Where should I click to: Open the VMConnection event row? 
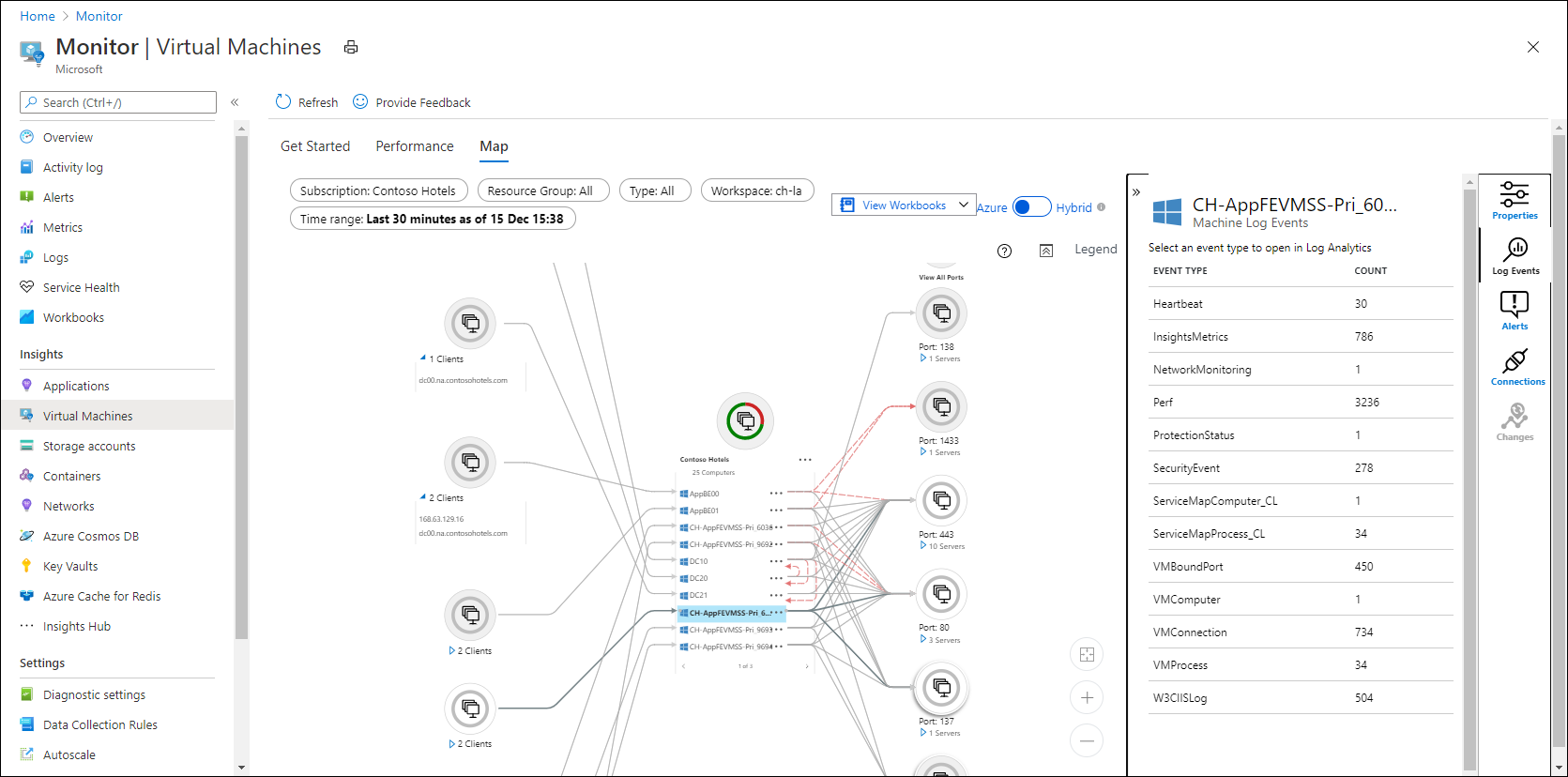pos(1301,632)
